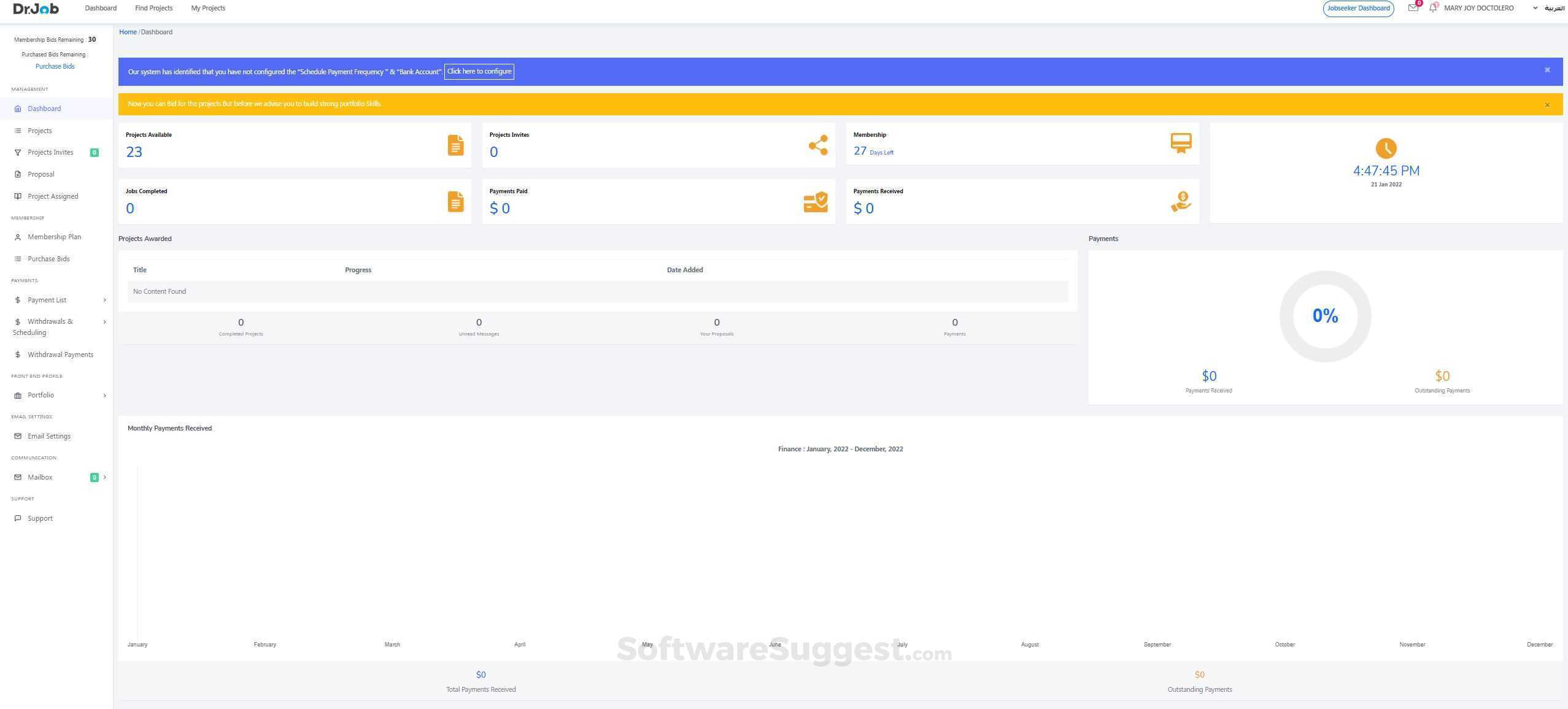Expand the Payment List submenu
Screen dimensions: 1568x709
104,300
